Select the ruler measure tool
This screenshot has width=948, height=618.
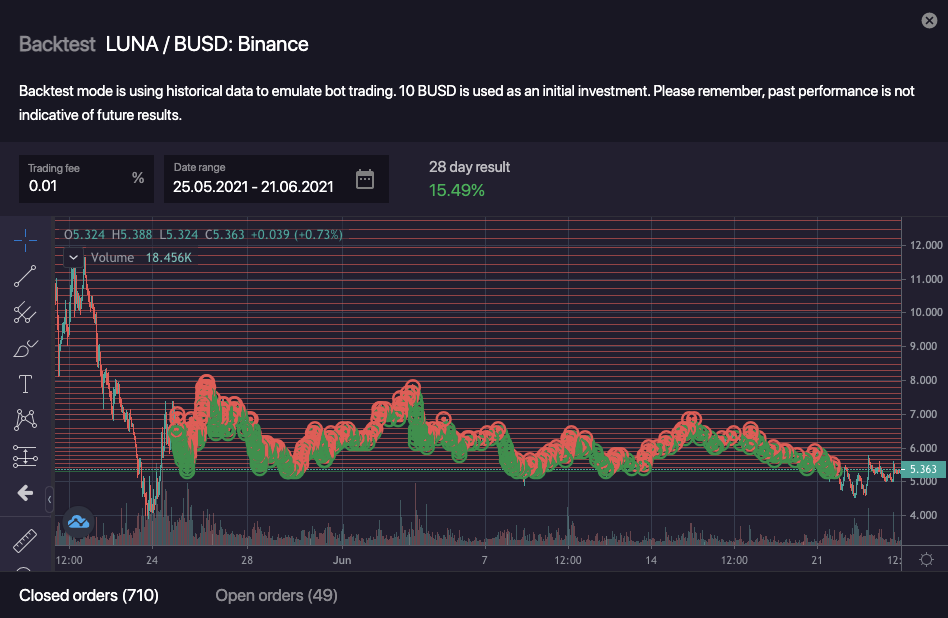point(25,541)
